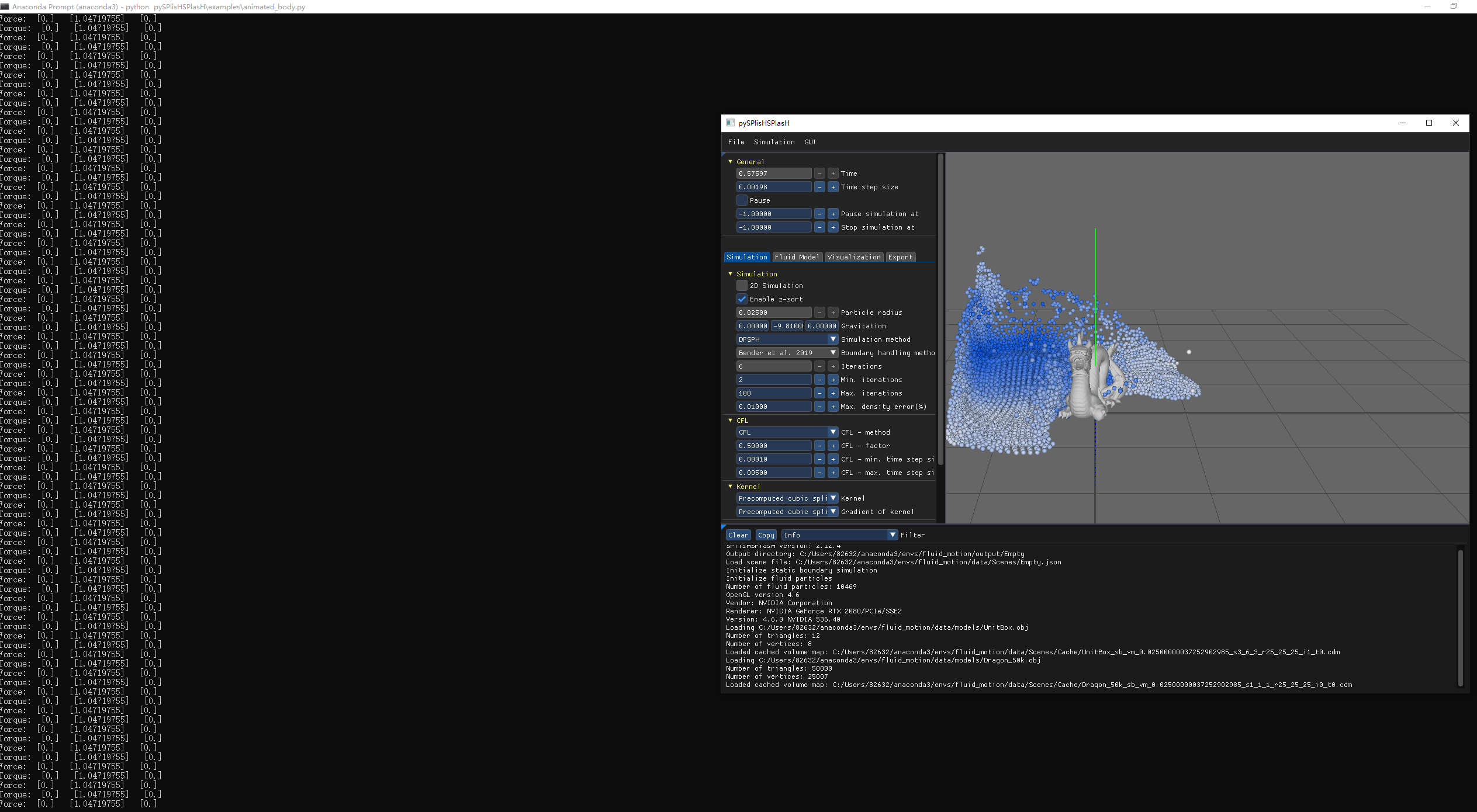This screenshot has height=812, width=1477.
Task: Enable the 2D Simulation checkbox
Action: click(742, 285)
